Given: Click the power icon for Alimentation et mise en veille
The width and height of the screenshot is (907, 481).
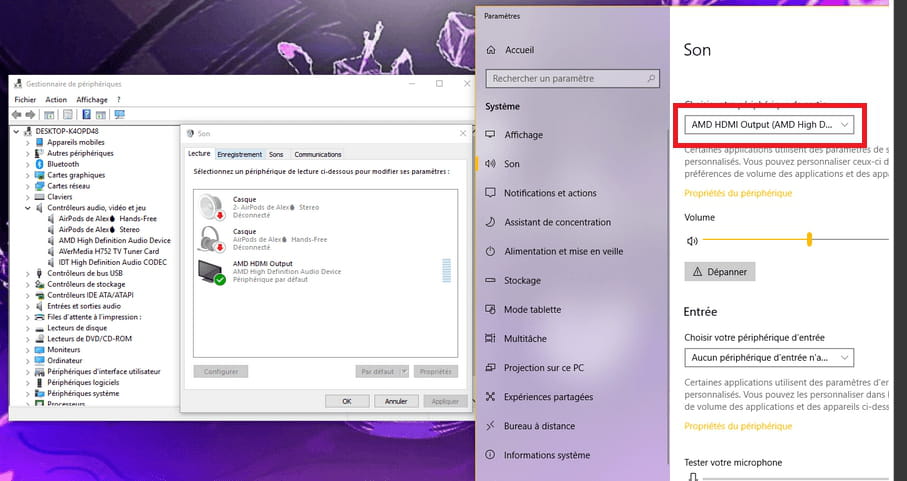Looking at the screenshot, I should 491,251.
